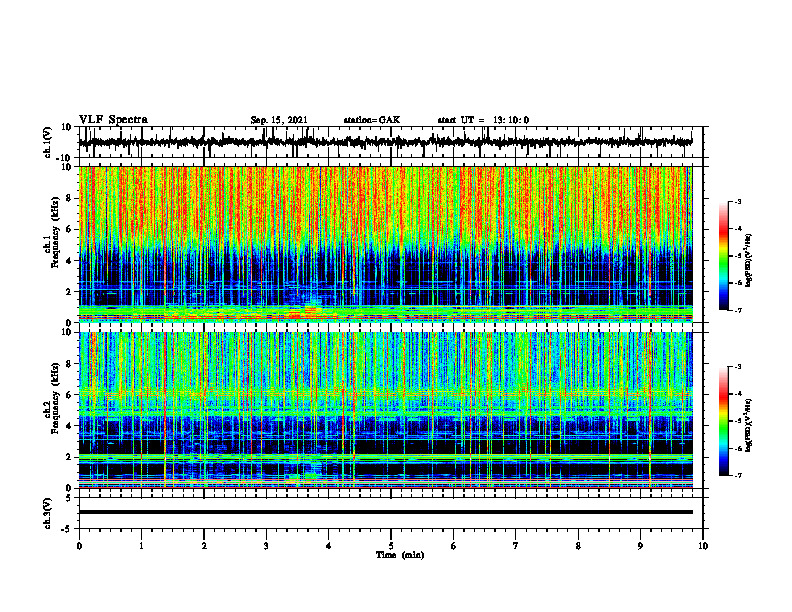The width and height of the screenshot is (792, 612).
Task: Click the '-7' label on ch.2 color bar
Action: (738, 476)
